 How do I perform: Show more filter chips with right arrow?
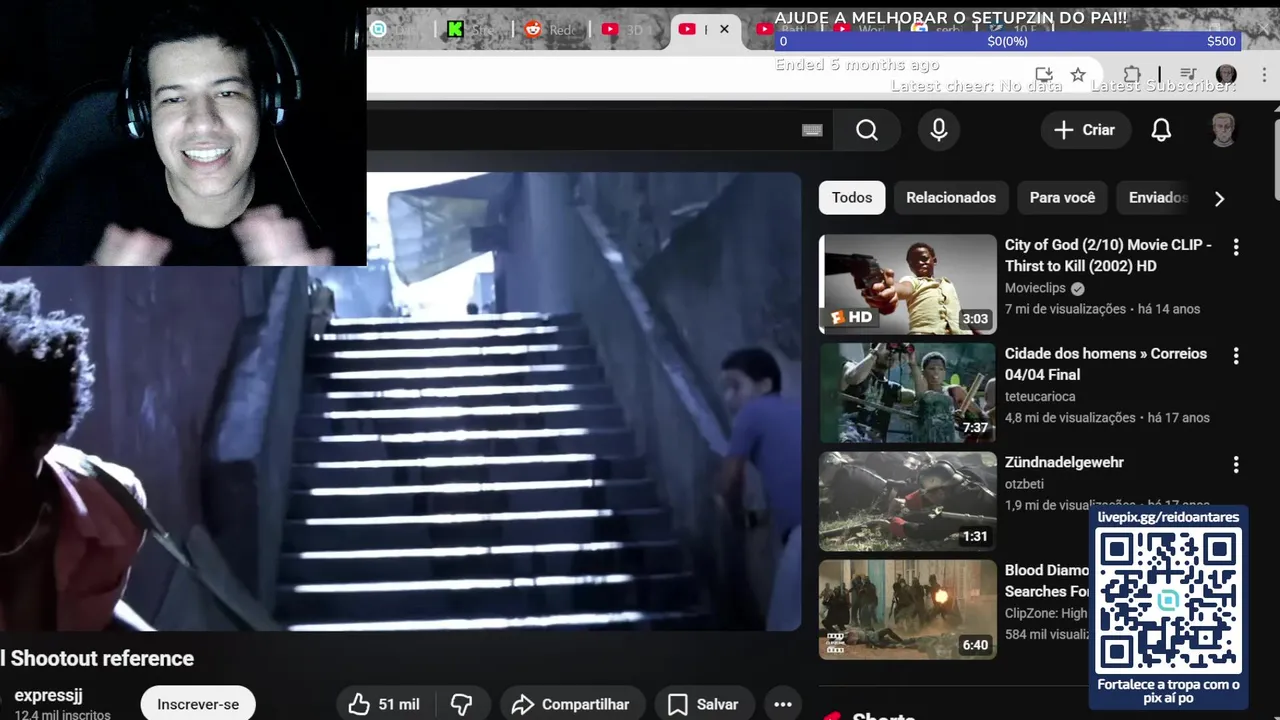[x=1219, y=198]
